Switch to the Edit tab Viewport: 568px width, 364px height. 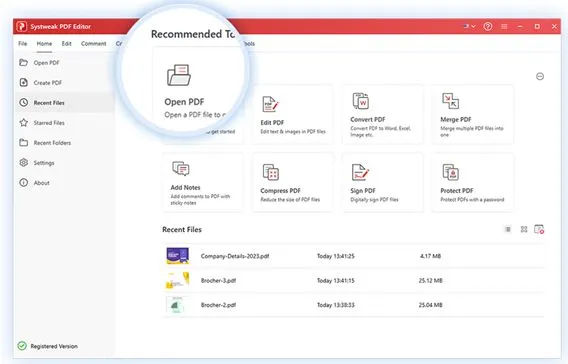(x=66, y=43)
